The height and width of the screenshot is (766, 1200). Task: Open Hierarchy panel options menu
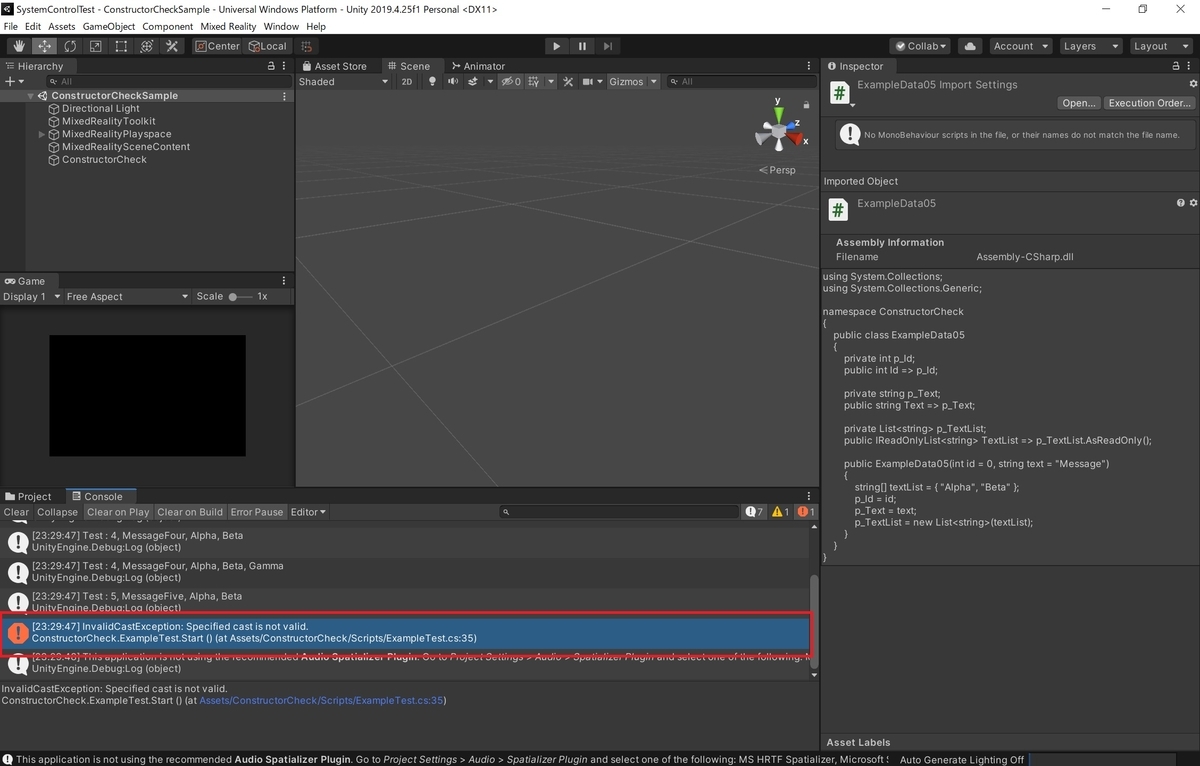pos(285,66)
